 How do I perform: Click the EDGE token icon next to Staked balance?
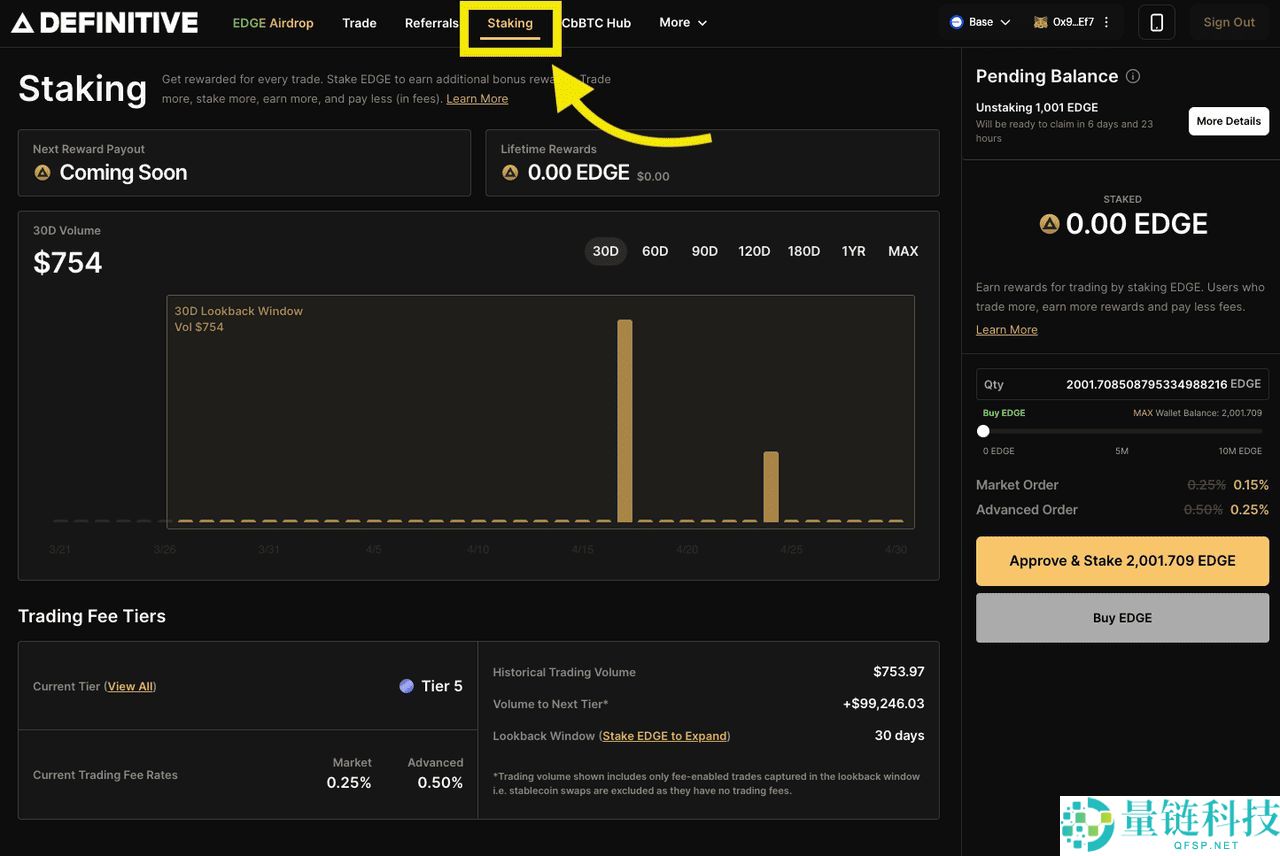pos(1049,224)
